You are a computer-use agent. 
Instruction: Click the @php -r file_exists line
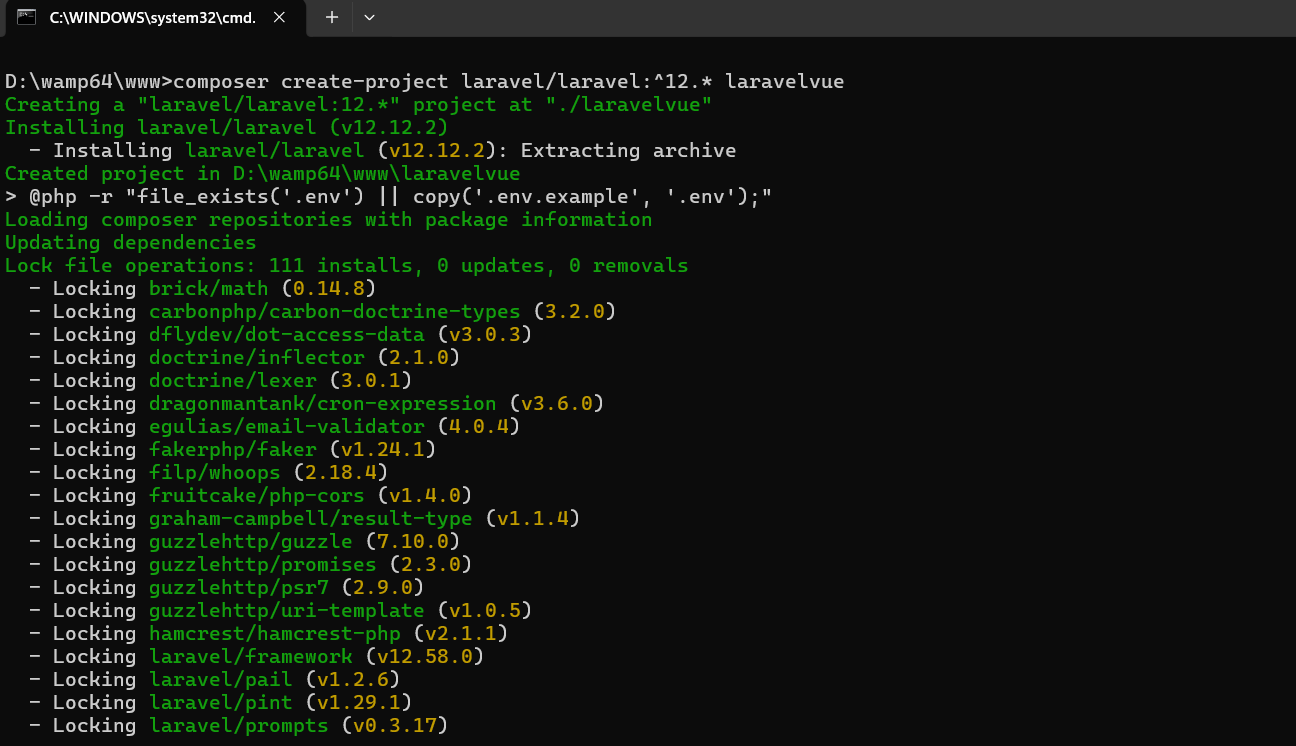(388, 197)
